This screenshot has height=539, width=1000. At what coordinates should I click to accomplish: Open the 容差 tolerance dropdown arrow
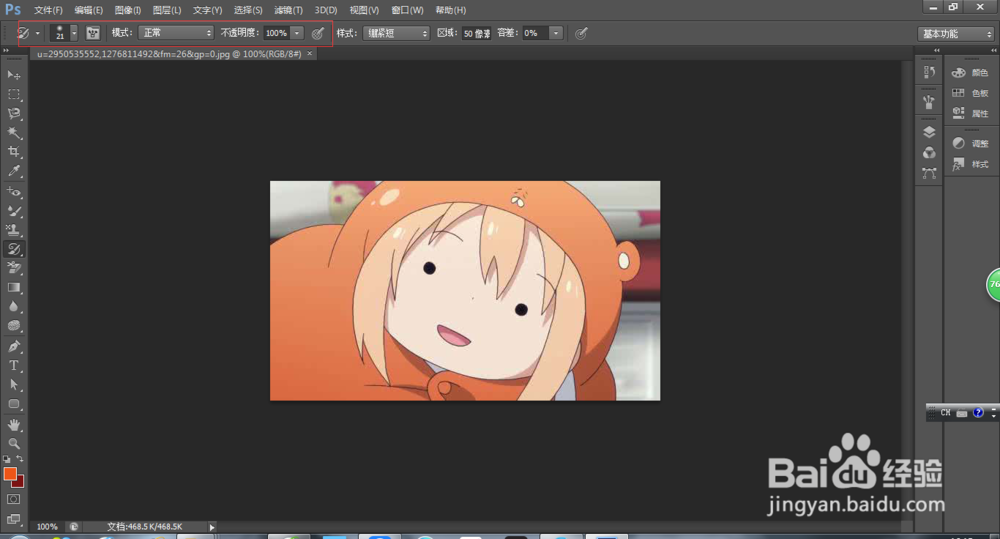[x=555, y=33]
